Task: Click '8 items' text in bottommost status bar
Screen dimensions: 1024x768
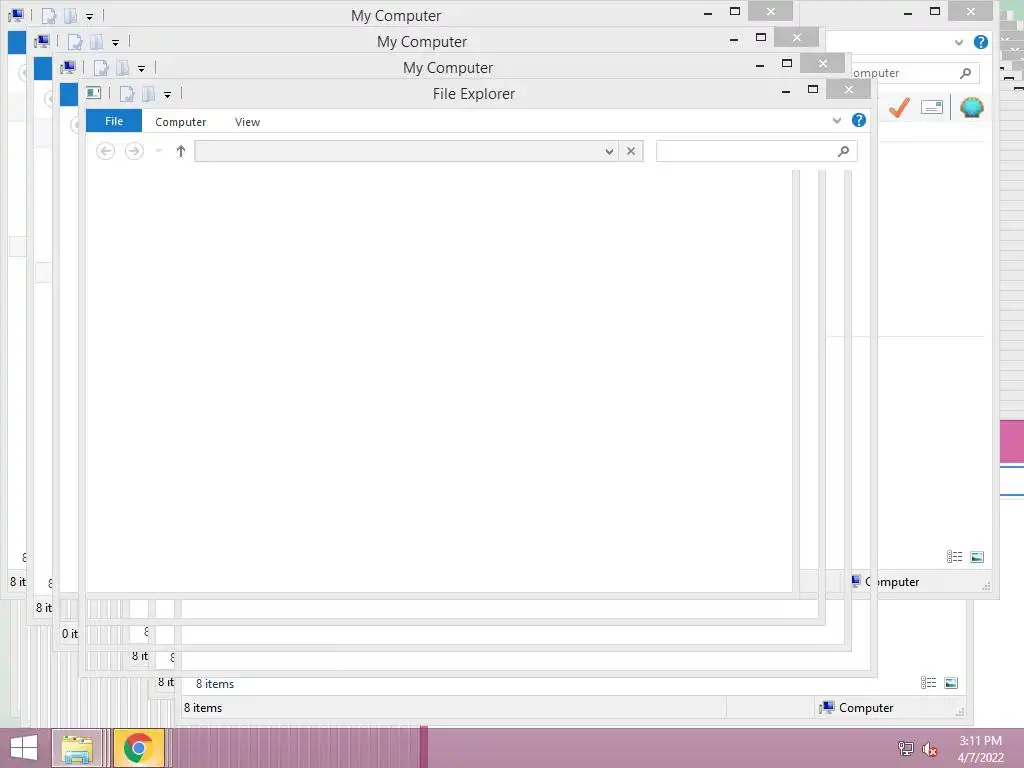Action: [x=202, y=707]
